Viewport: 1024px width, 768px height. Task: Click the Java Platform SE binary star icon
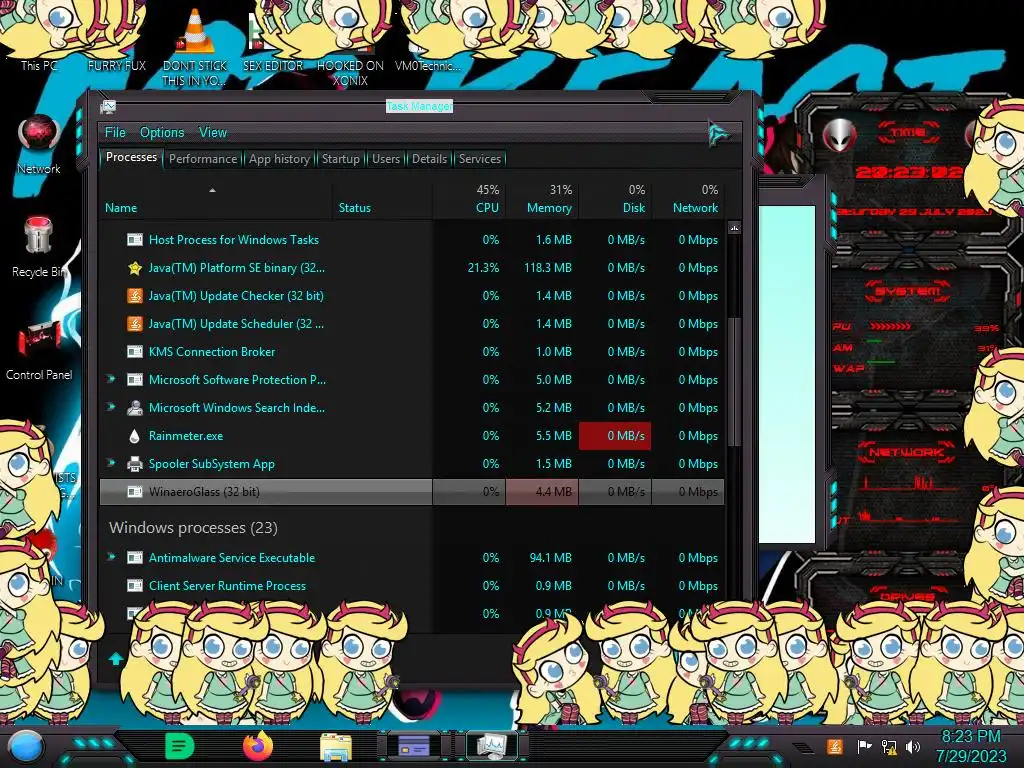(135, 268)
